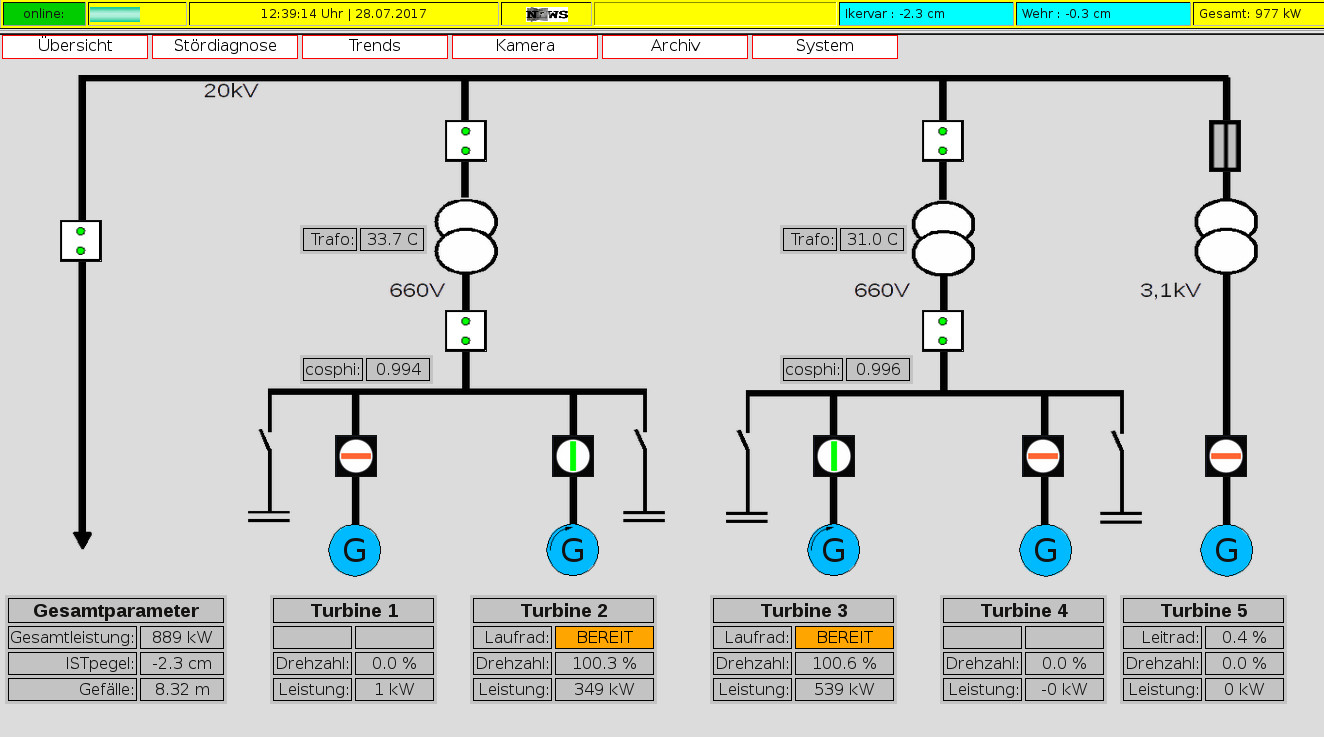Screen dimensions: 1324x737
Task: Select Turbine 4 generator circle
Action: pyautogui.click(x=1045, y=550)
